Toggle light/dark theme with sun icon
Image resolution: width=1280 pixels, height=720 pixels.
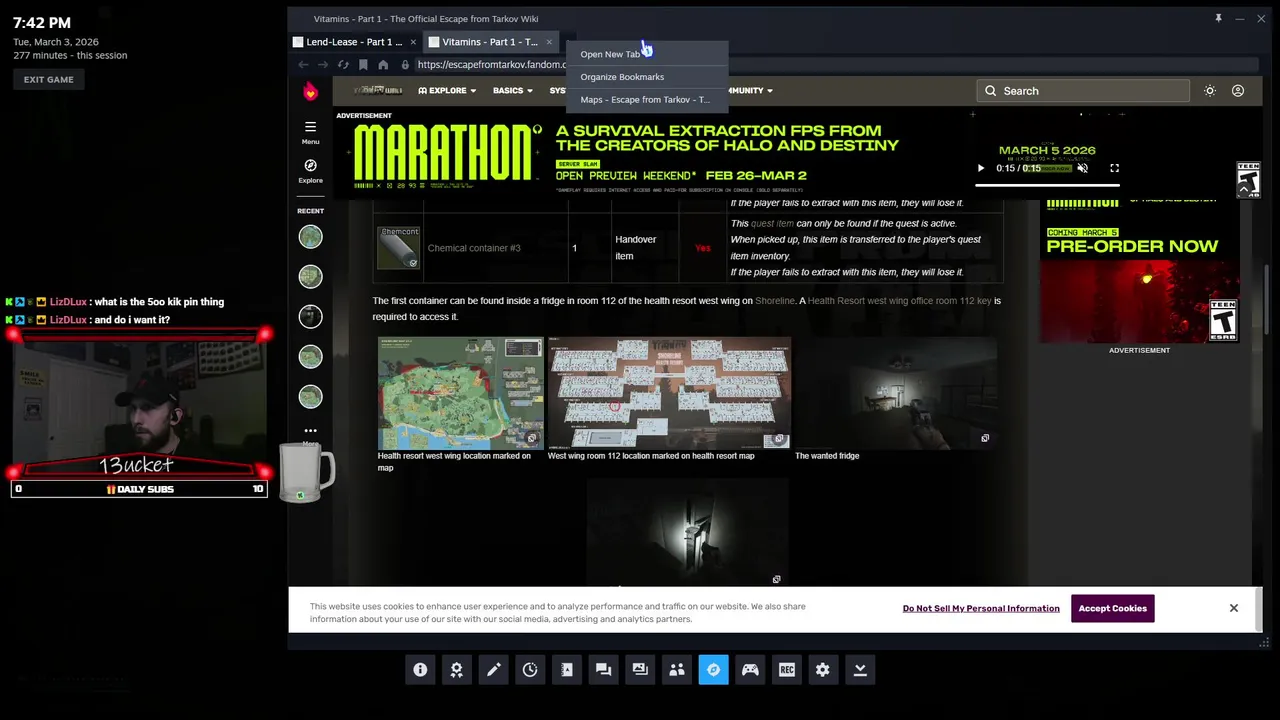(1210, 91)
